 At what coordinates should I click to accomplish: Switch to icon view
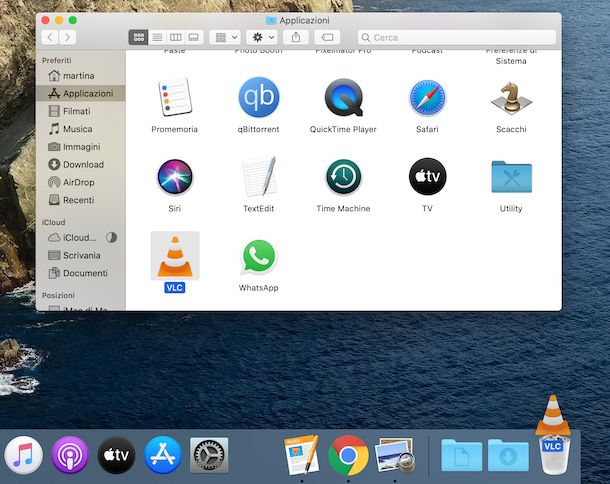[x=138, y=37]
